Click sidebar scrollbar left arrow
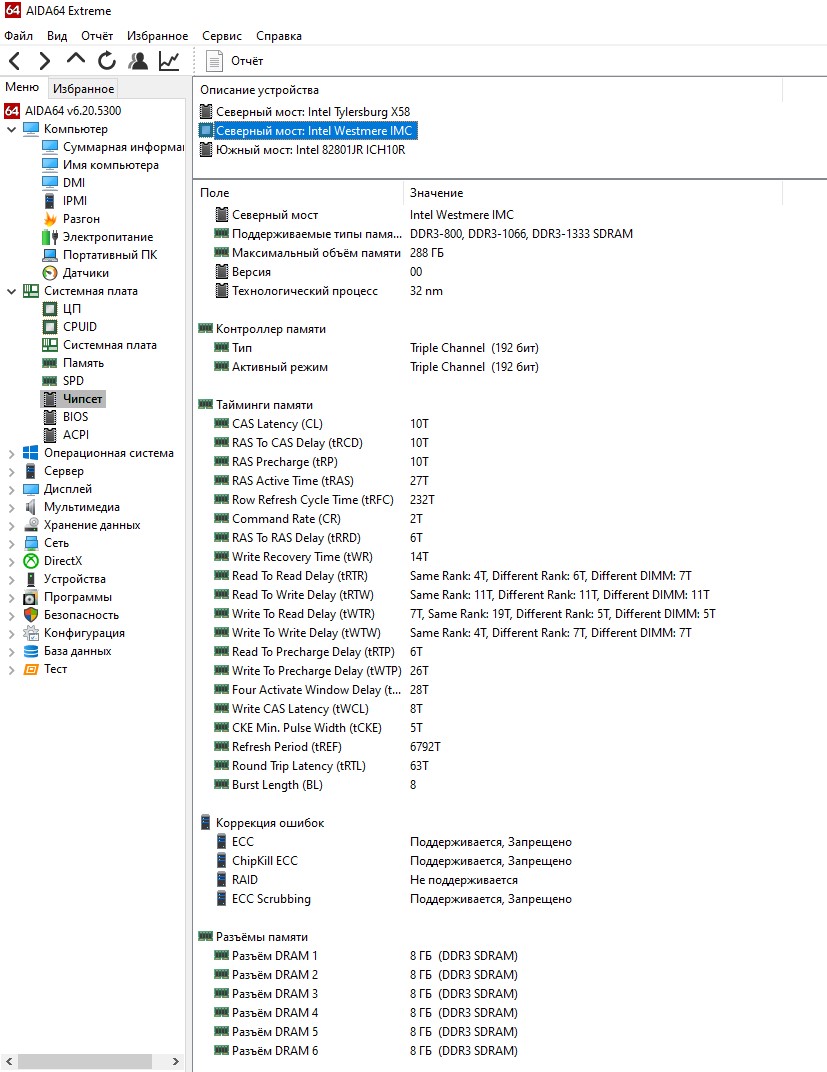The width and height of the screenshot is (827, 1072). click(x=9, y=1061)
